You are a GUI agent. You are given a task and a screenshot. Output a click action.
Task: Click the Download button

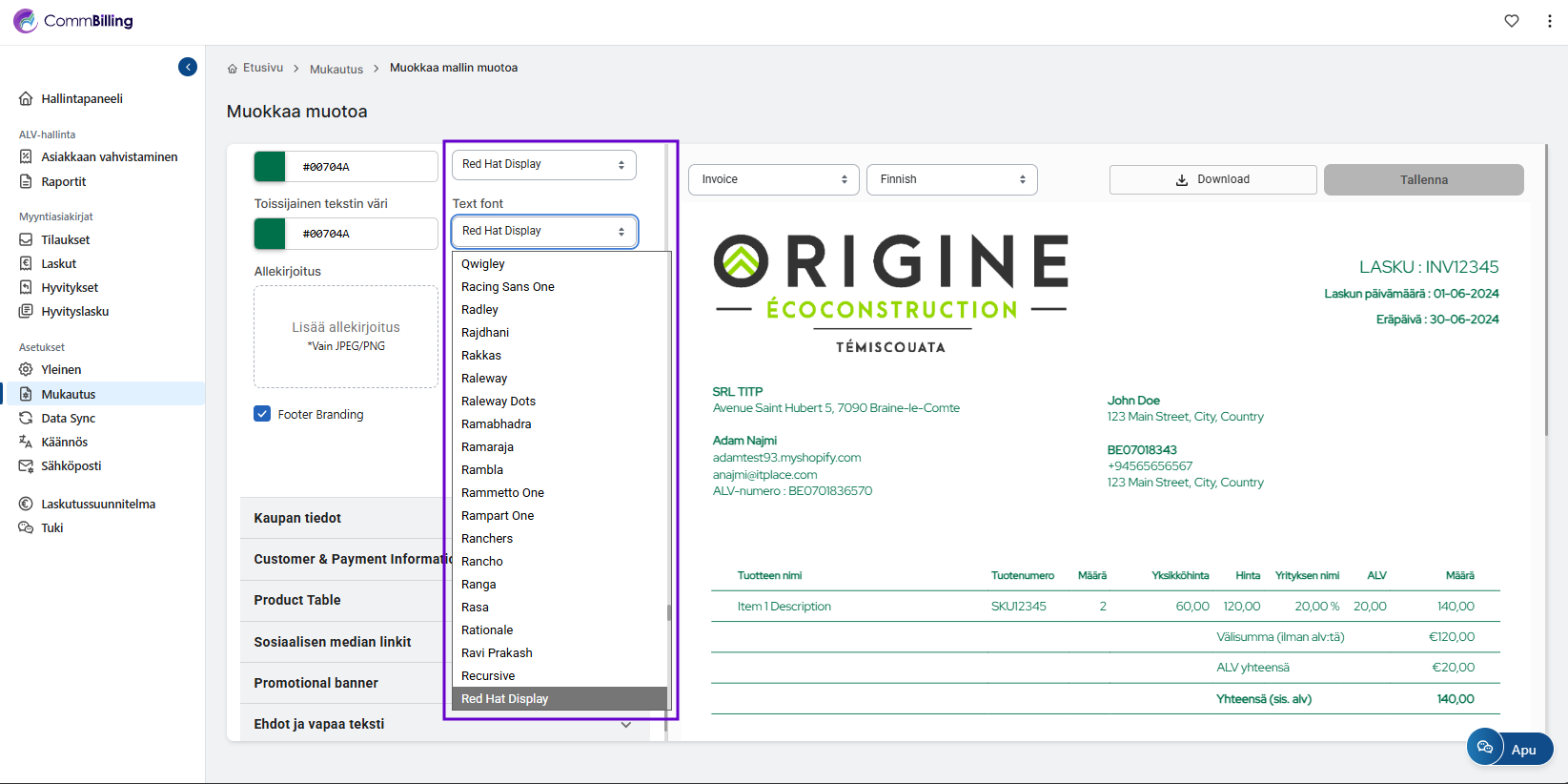(x=1212, y=179)
